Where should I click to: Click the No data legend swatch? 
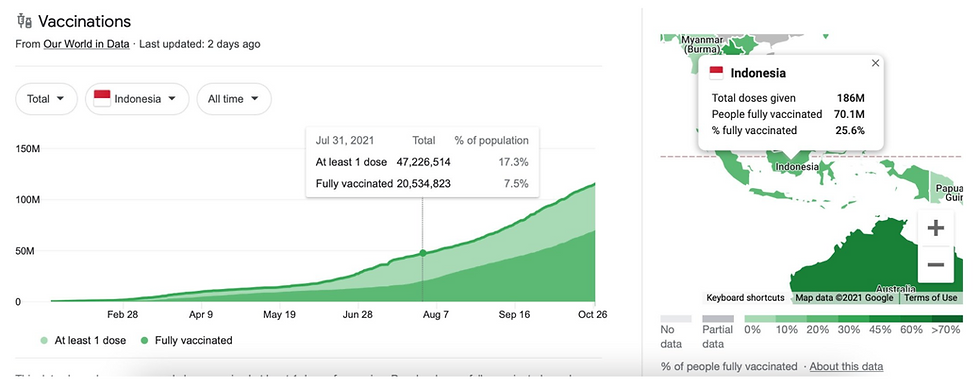tap(676, 319)
